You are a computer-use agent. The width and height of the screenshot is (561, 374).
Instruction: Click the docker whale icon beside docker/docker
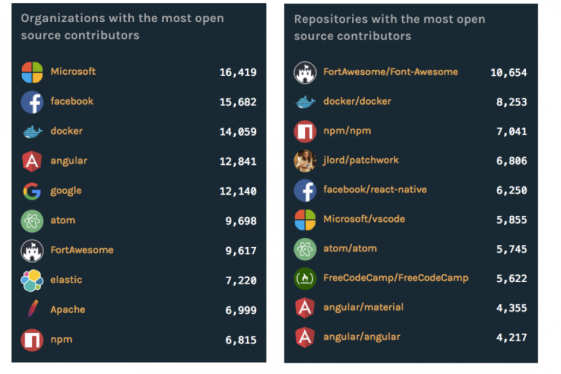click(x=305, y=102)
